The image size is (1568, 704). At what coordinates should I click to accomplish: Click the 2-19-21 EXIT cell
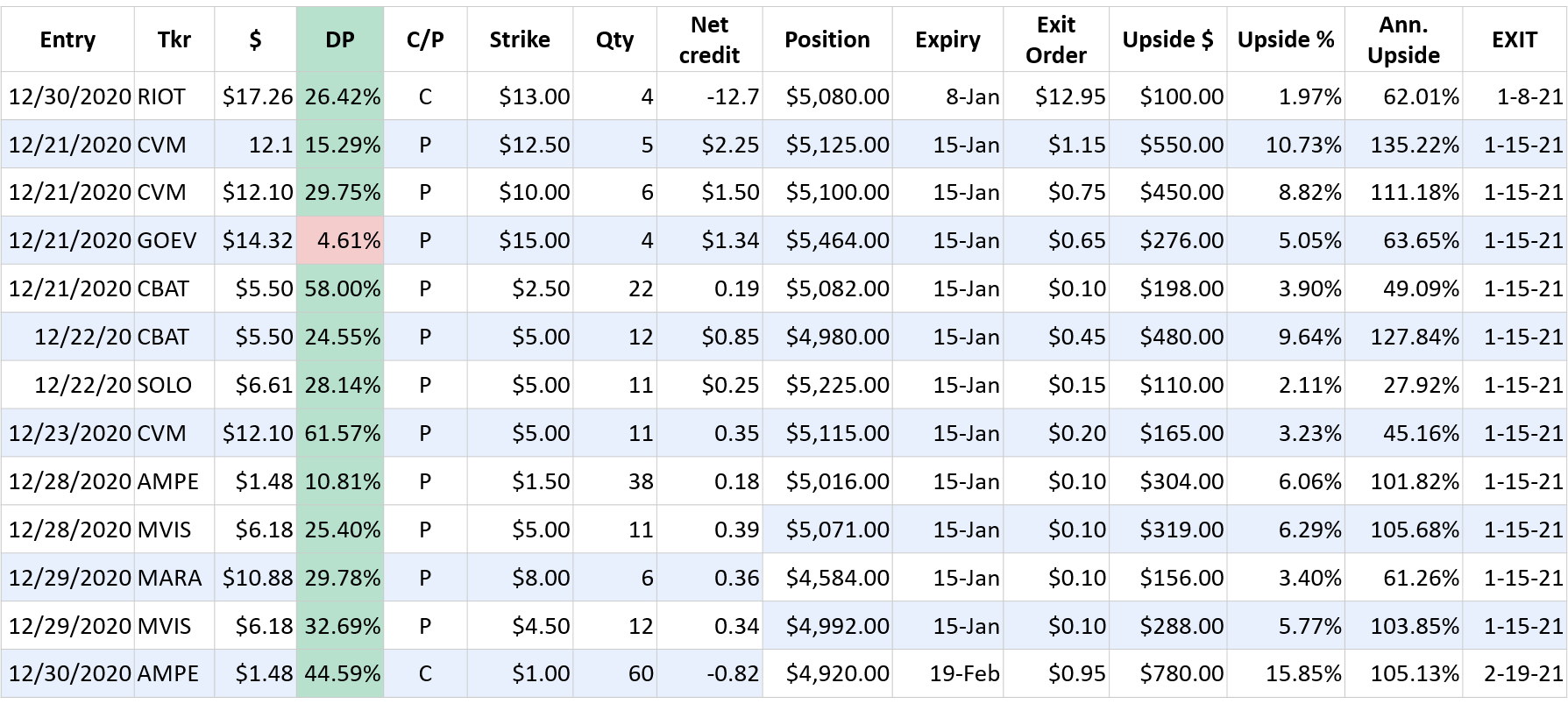tap(1515, 673)
